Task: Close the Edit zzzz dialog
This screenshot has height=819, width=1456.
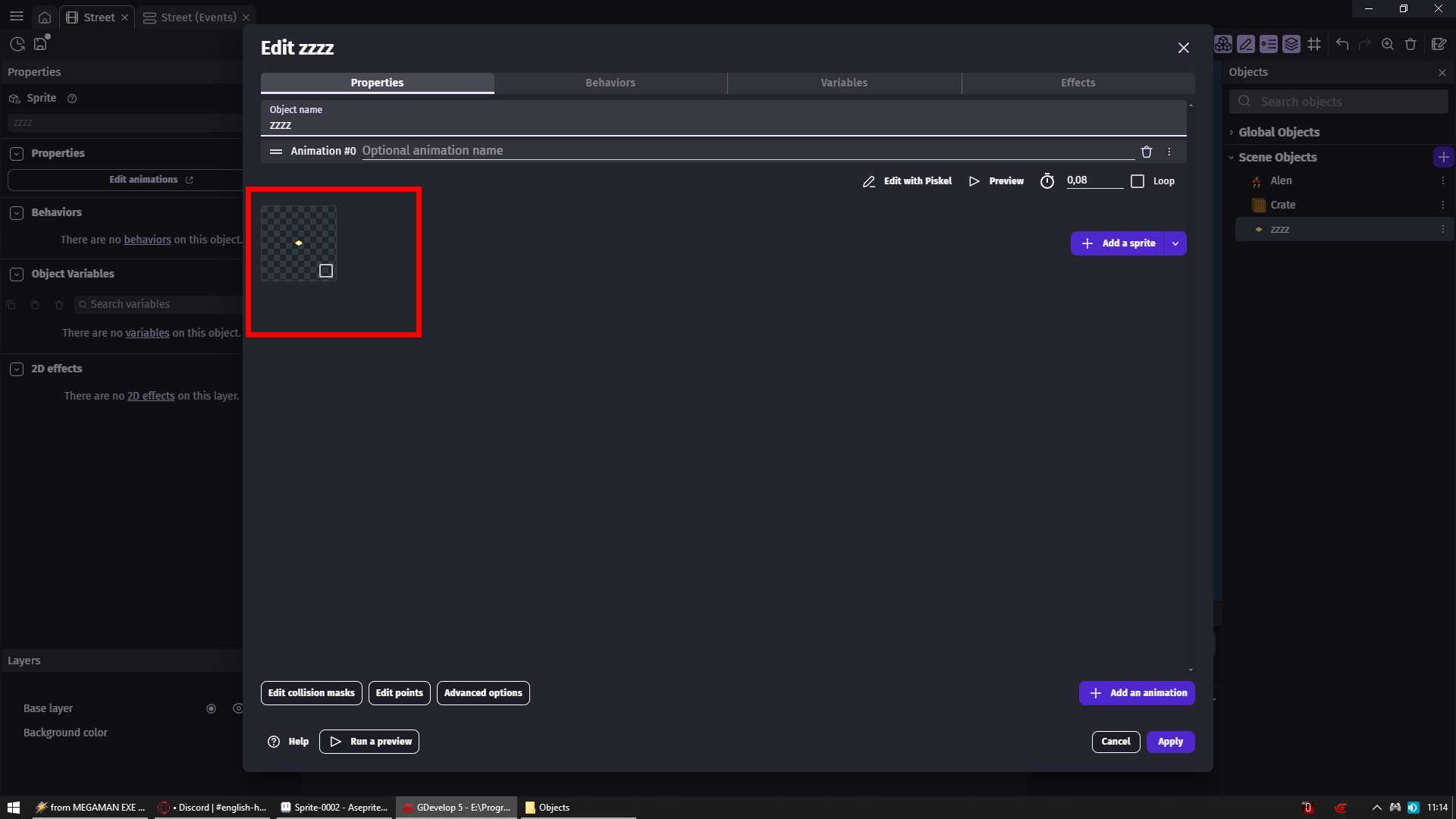Action: click(1183, 48)
